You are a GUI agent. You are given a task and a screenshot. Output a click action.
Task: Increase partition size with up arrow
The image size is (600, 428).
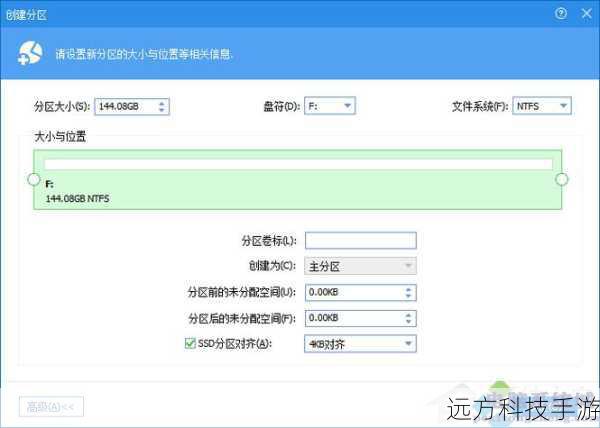pos(162,103)
